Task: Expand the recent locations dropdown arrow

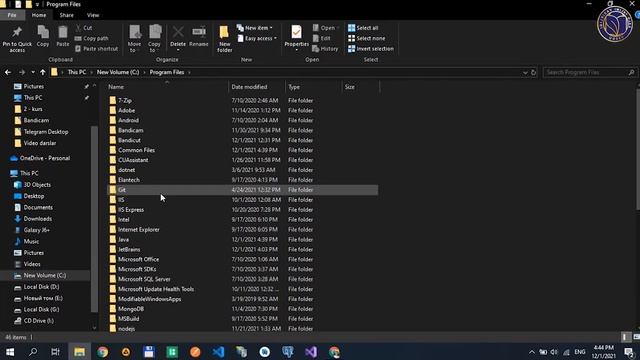Action: pyautogui.click(x=33, y=72)
